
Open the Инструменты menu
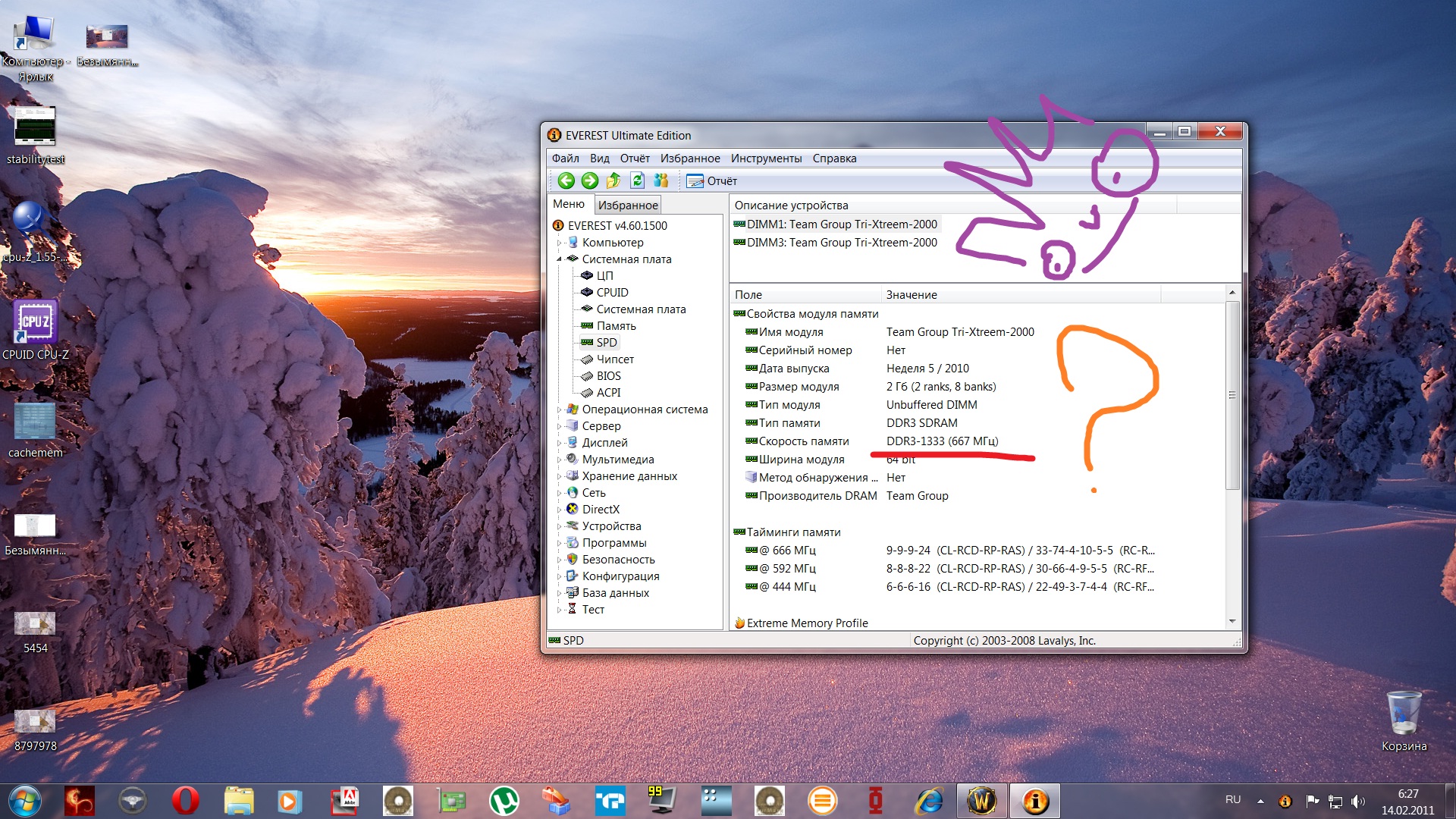click(766, 158)
